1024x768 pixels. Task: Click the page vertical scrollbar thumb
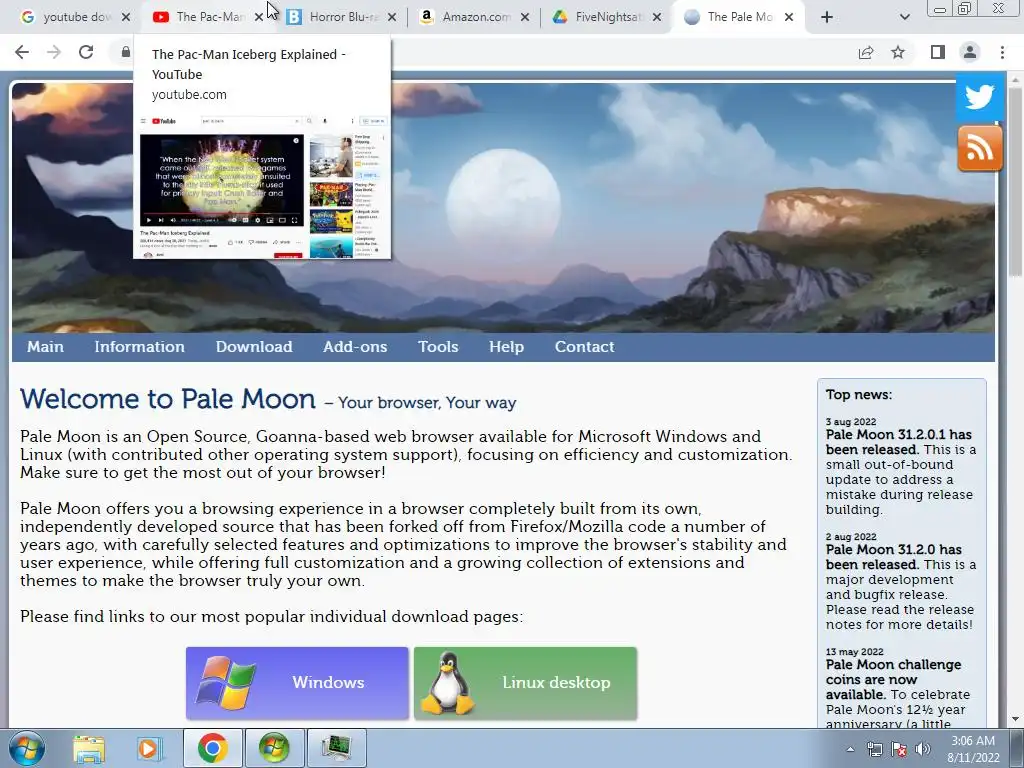tap(1015, 180)
